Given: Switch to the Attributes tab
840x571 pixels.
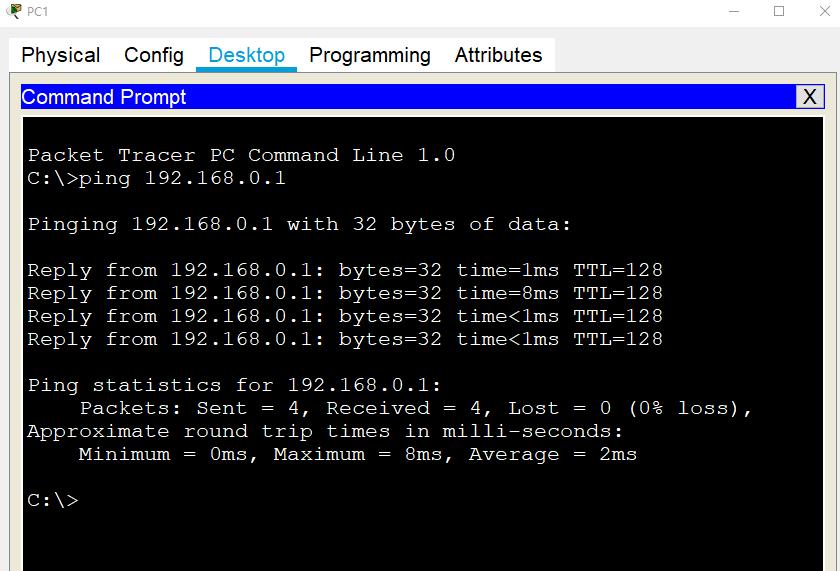Looking at the screenshot, I should (x=498, y=55).
